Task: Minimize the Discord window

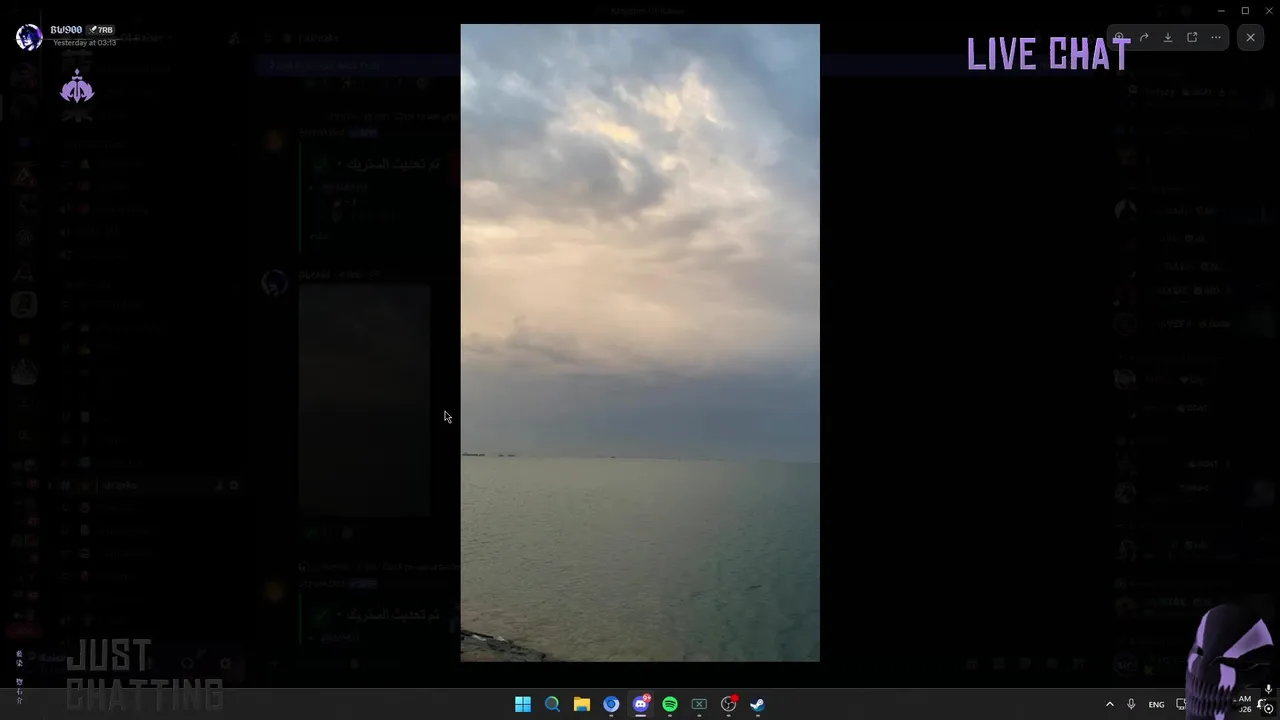Action: pos(1221,11)
